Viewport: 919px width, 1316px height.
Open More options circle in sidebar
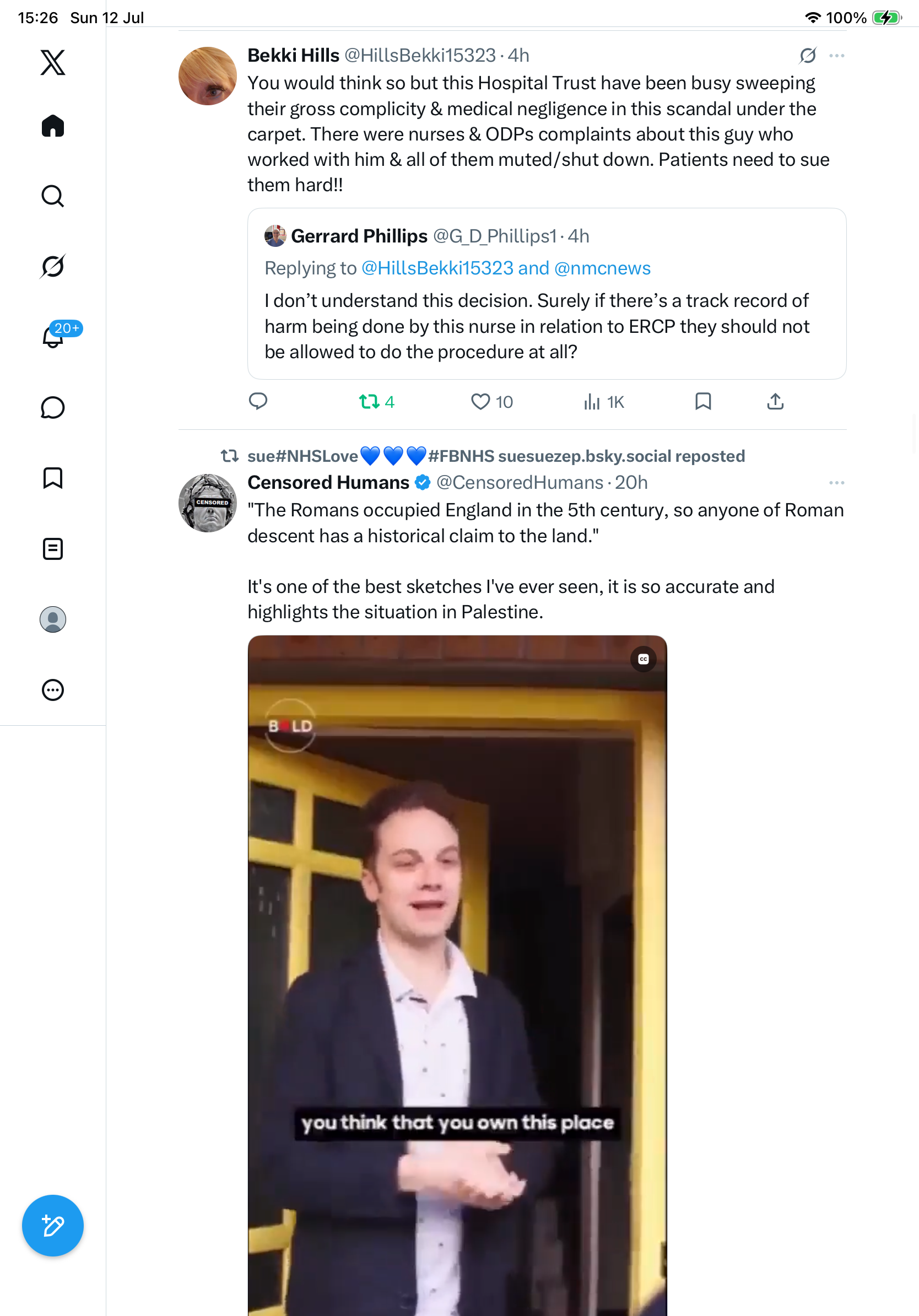53,690
